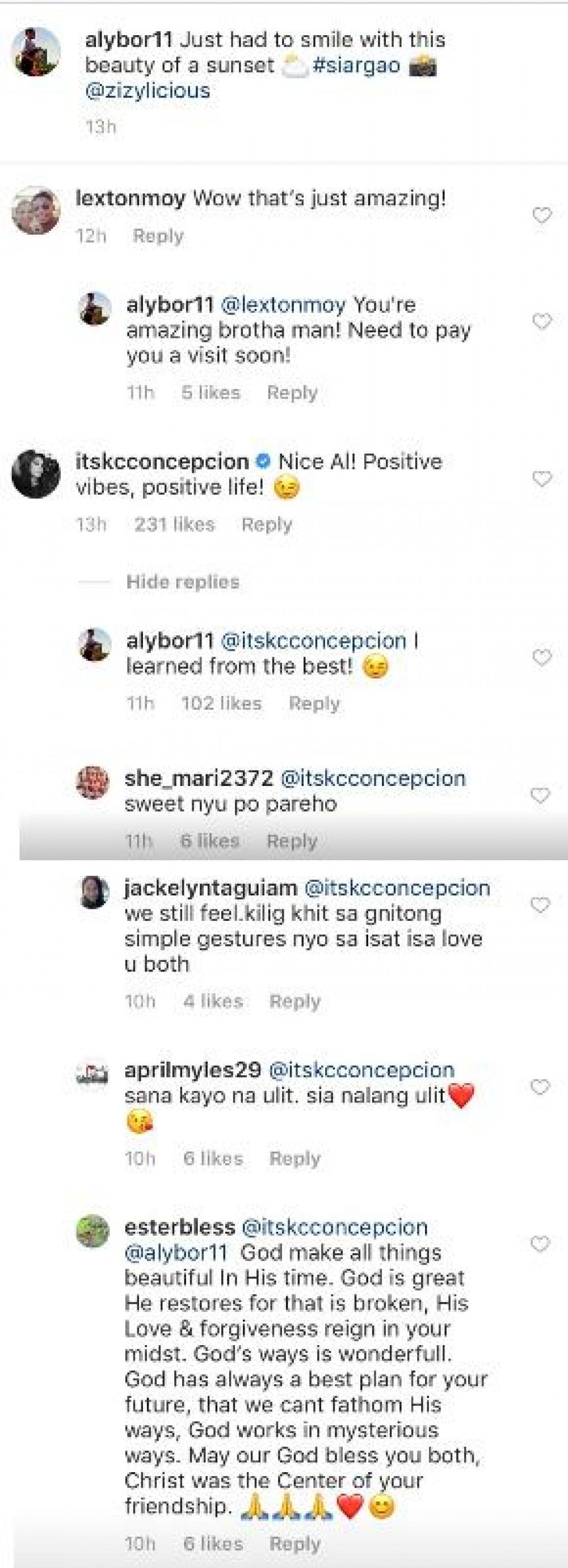Open the #siargao hashtag

click(356, 66)
